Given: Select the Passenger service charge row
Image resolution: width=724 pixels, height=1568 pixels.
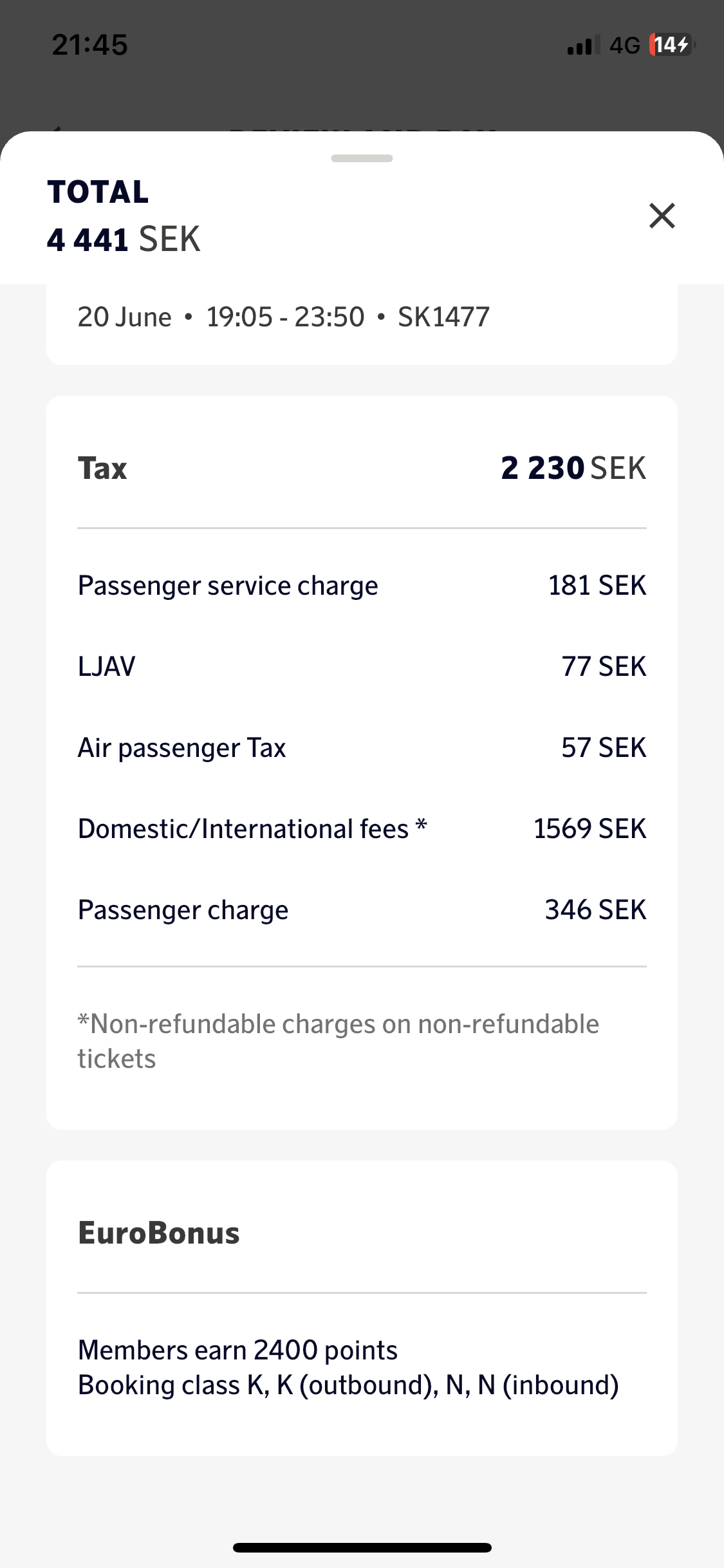Looking at the screenshot, I should click(x=362, y=586).
